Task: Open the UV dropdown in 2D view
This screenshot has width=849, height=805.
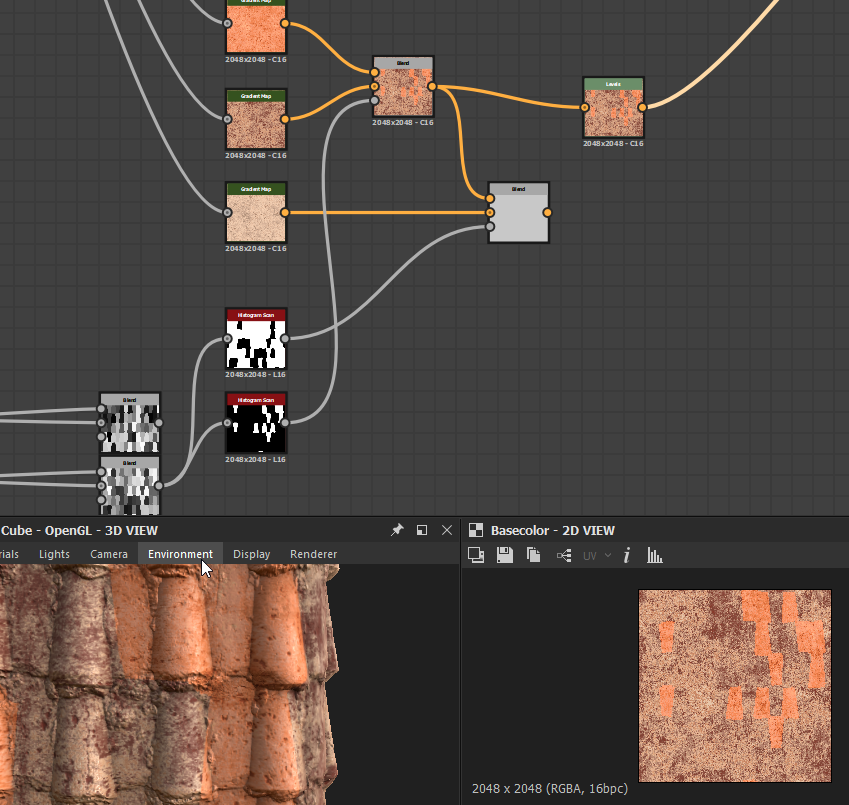Action: tap(597, 555)
